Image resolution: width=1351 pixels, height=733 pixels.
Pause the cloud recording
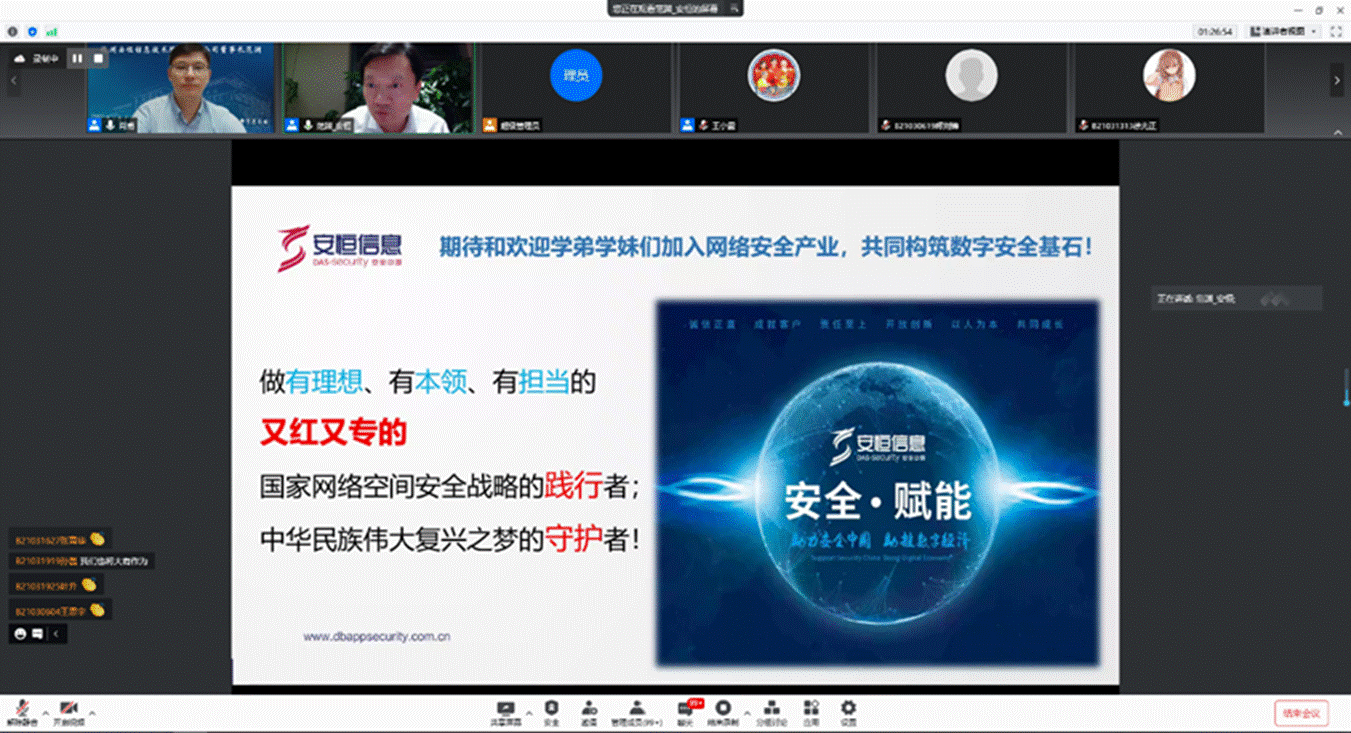77,59
